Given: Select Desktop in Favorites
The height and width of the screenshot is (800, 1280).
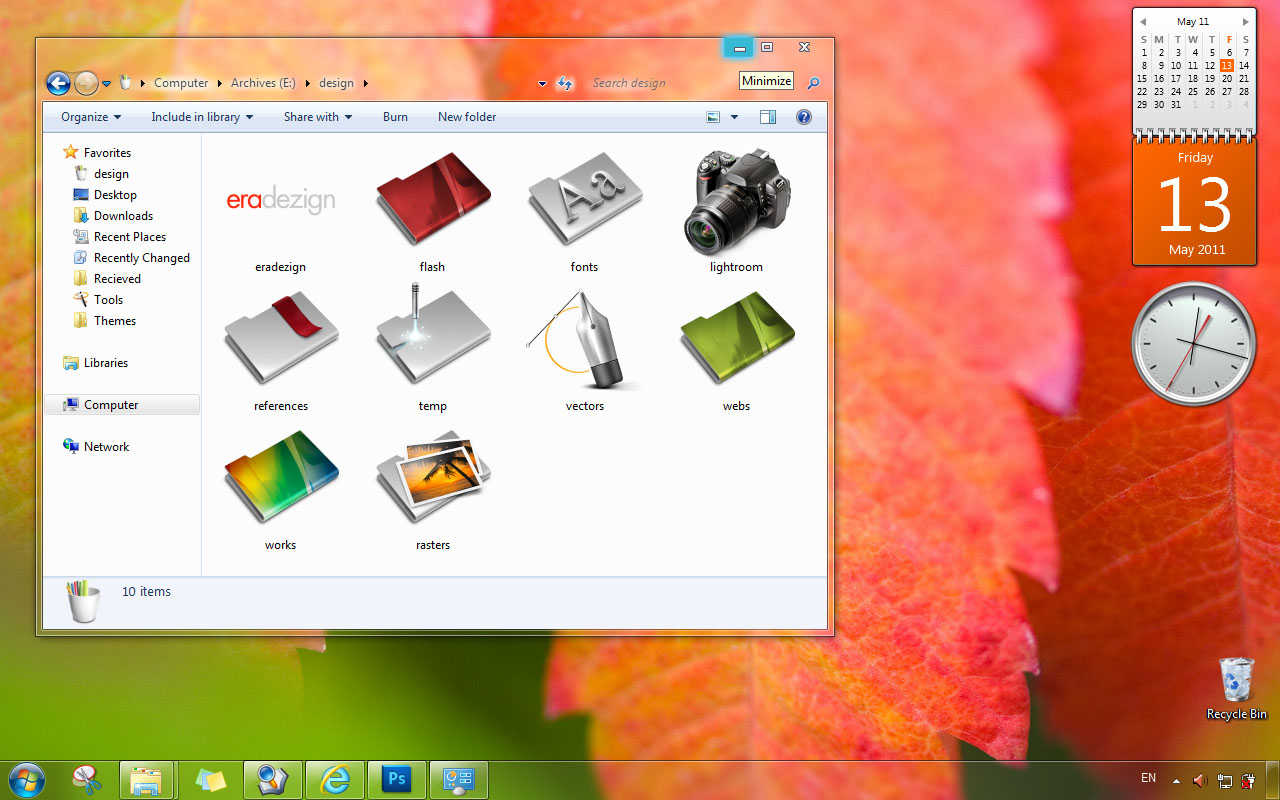Looking at the screenshot, I should coord(115,195).
